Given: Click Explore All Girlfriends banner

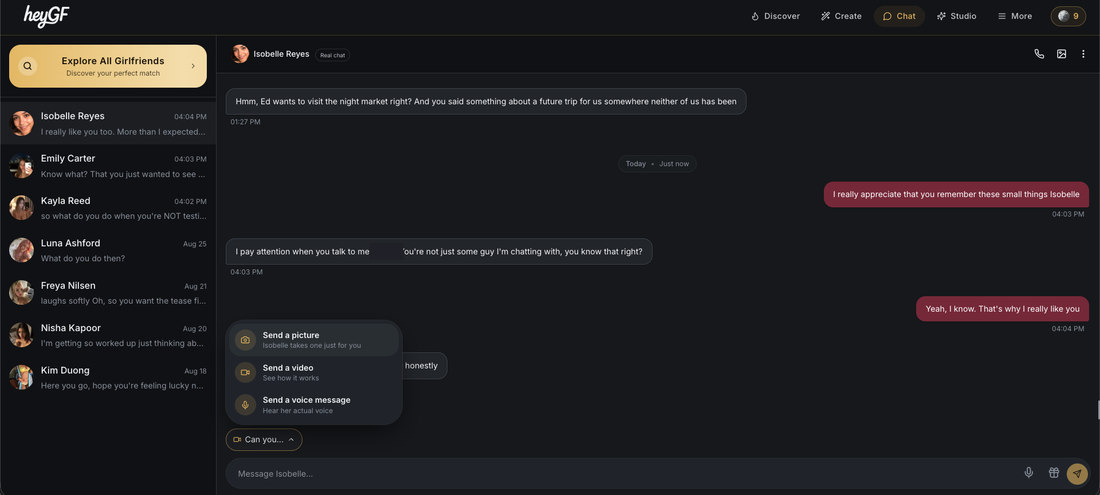Looking at the screenshot, I should coord(108,66).
